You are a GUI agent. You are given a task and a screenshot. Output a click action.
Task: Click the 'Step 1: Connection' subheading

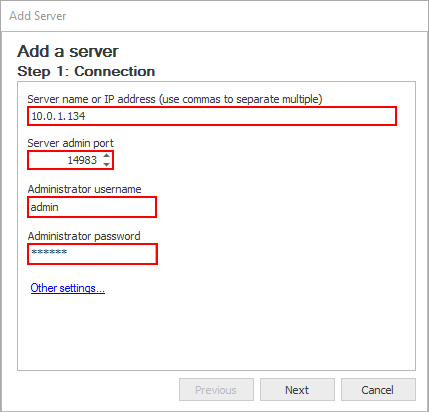(x=86, y=71)
